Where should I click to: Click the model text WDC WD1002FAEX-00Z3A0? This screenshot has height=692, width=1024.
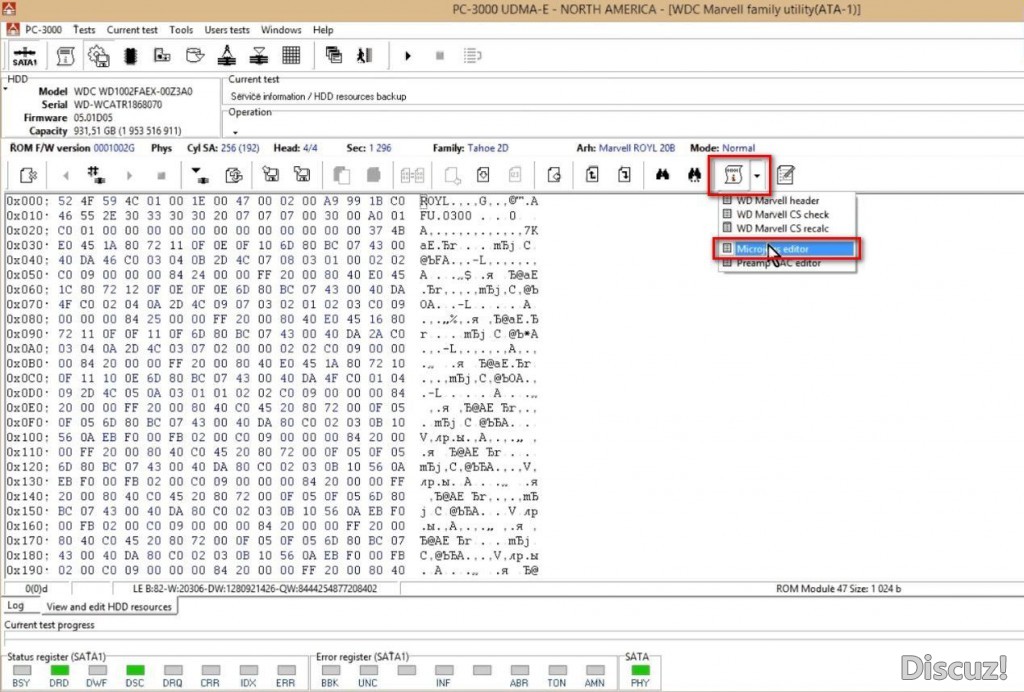click(133, 91)
